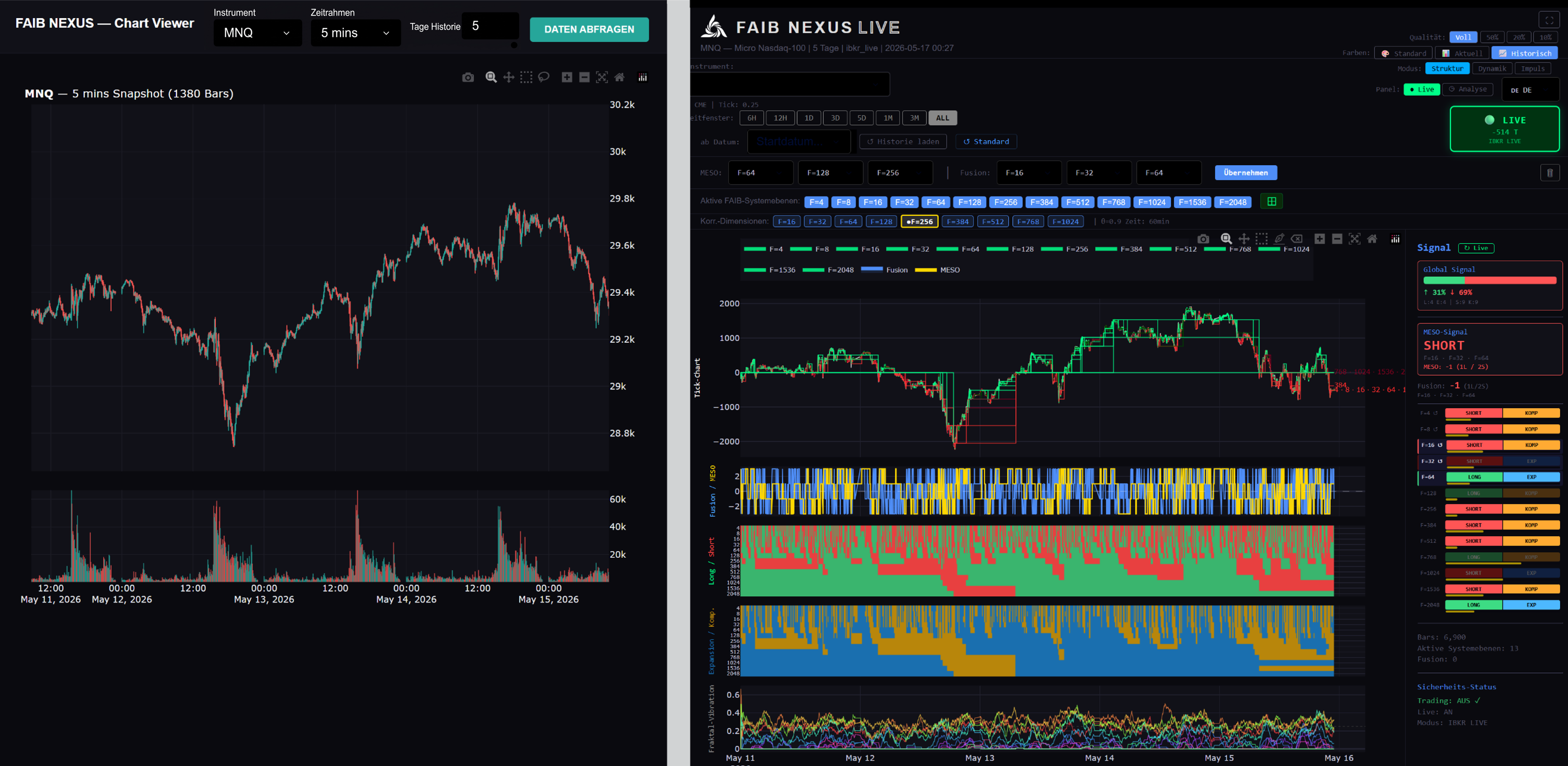
Task: Click the trash icon beside Übernehmen
Action: point(1550,173)
